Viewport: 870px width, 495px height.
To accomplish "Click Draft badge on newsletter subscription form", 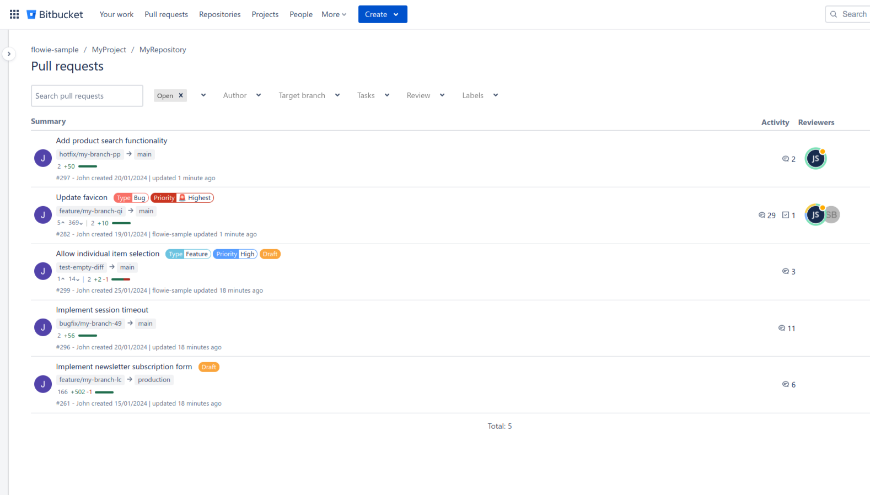I will pyautogui.click(x=209, y=367).
